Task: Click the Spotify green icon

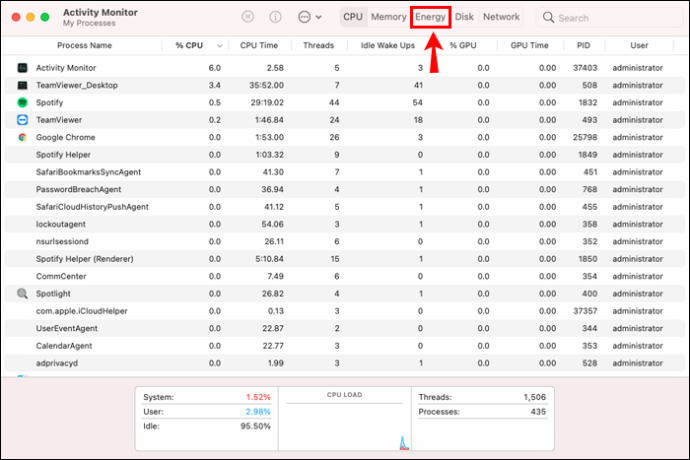Action: [22, 103]
